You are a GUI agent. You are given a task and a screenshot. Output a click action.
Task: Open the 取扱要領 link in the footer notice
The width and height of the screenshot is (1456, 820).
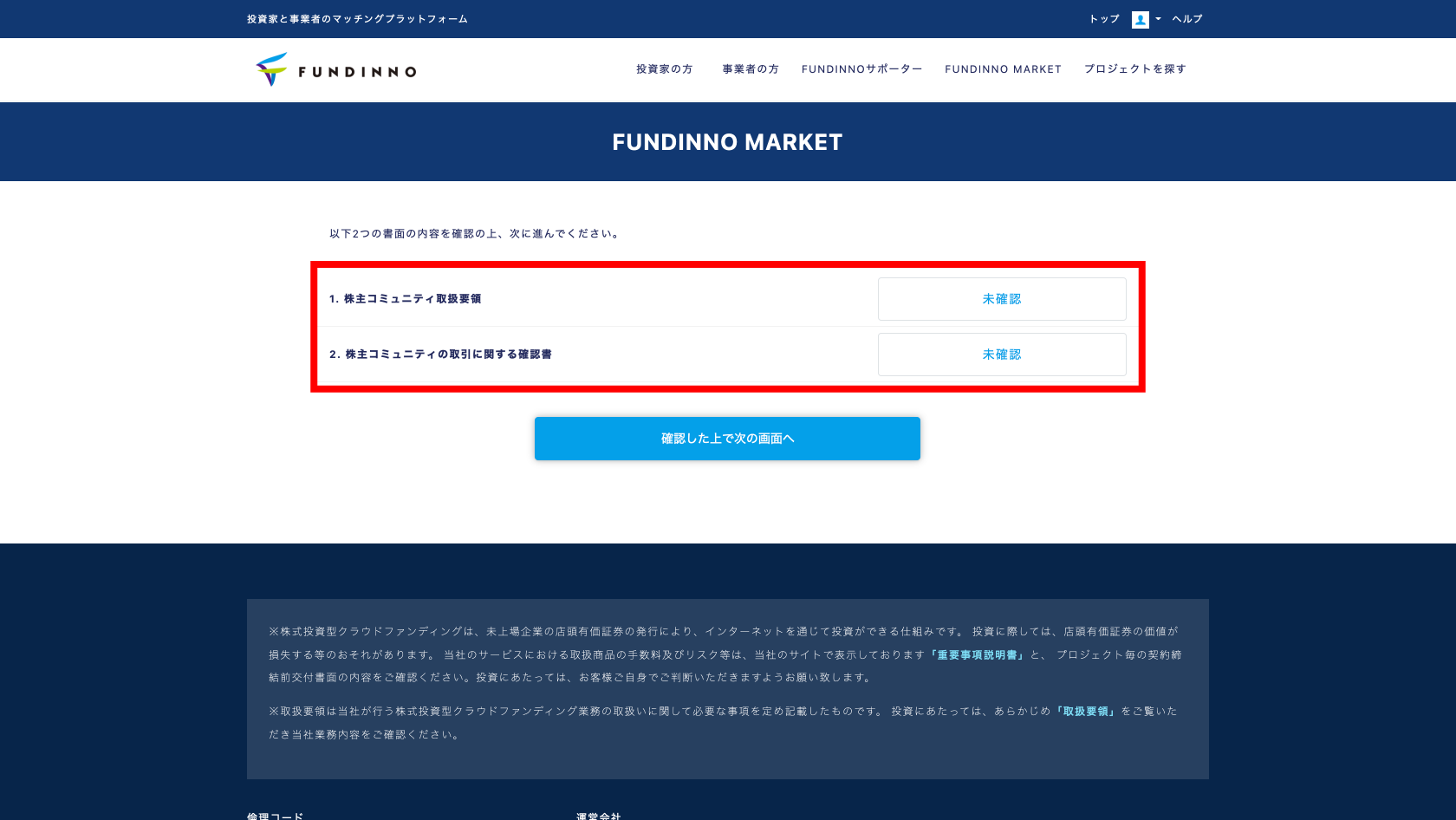pos(1086,712)
